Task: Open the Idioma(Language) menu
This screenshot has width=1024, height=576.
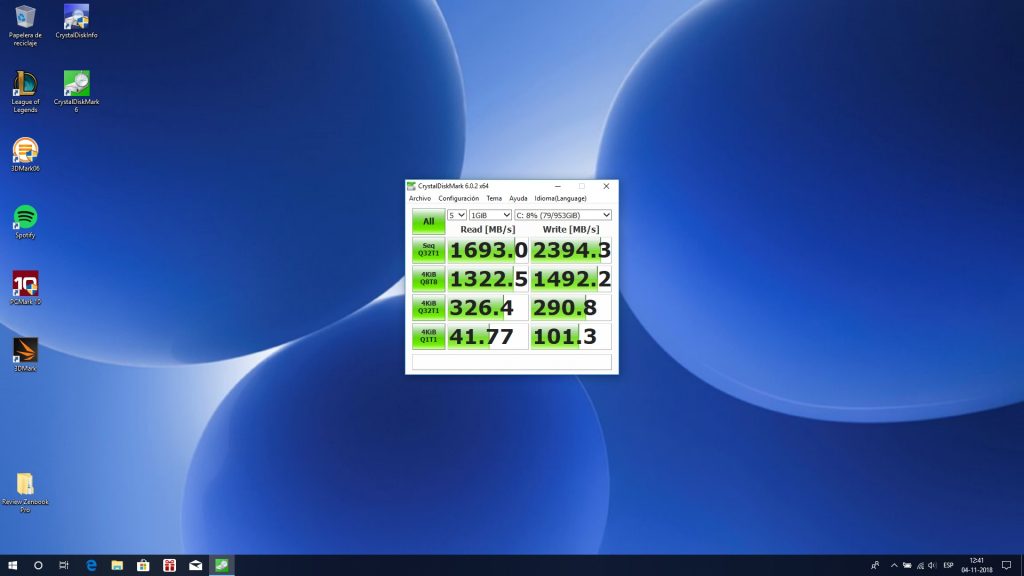Action: pyautogui.click(x=560, y=199)
